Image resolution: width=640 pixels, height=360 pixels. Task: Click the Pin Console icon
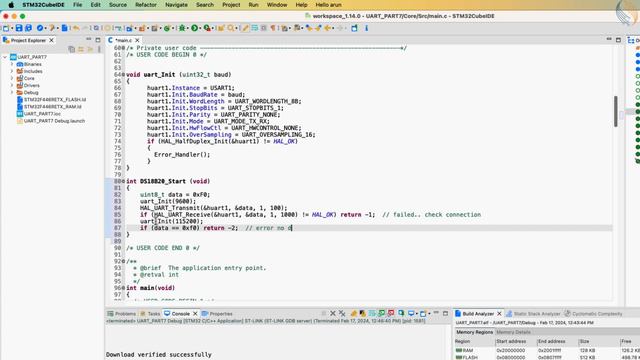click(x=401, y=313)
